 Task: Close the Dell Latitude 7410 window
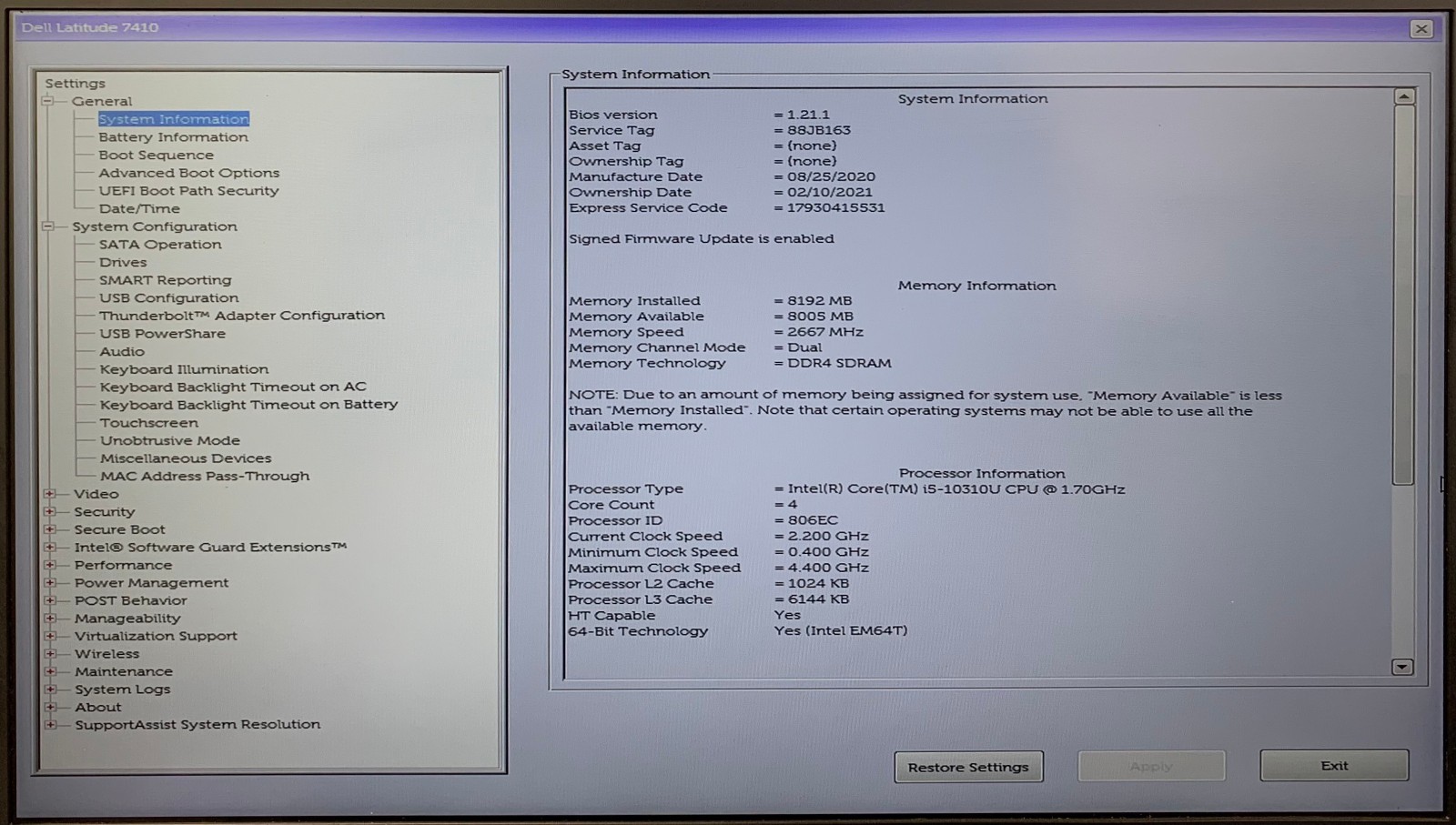1421,29
